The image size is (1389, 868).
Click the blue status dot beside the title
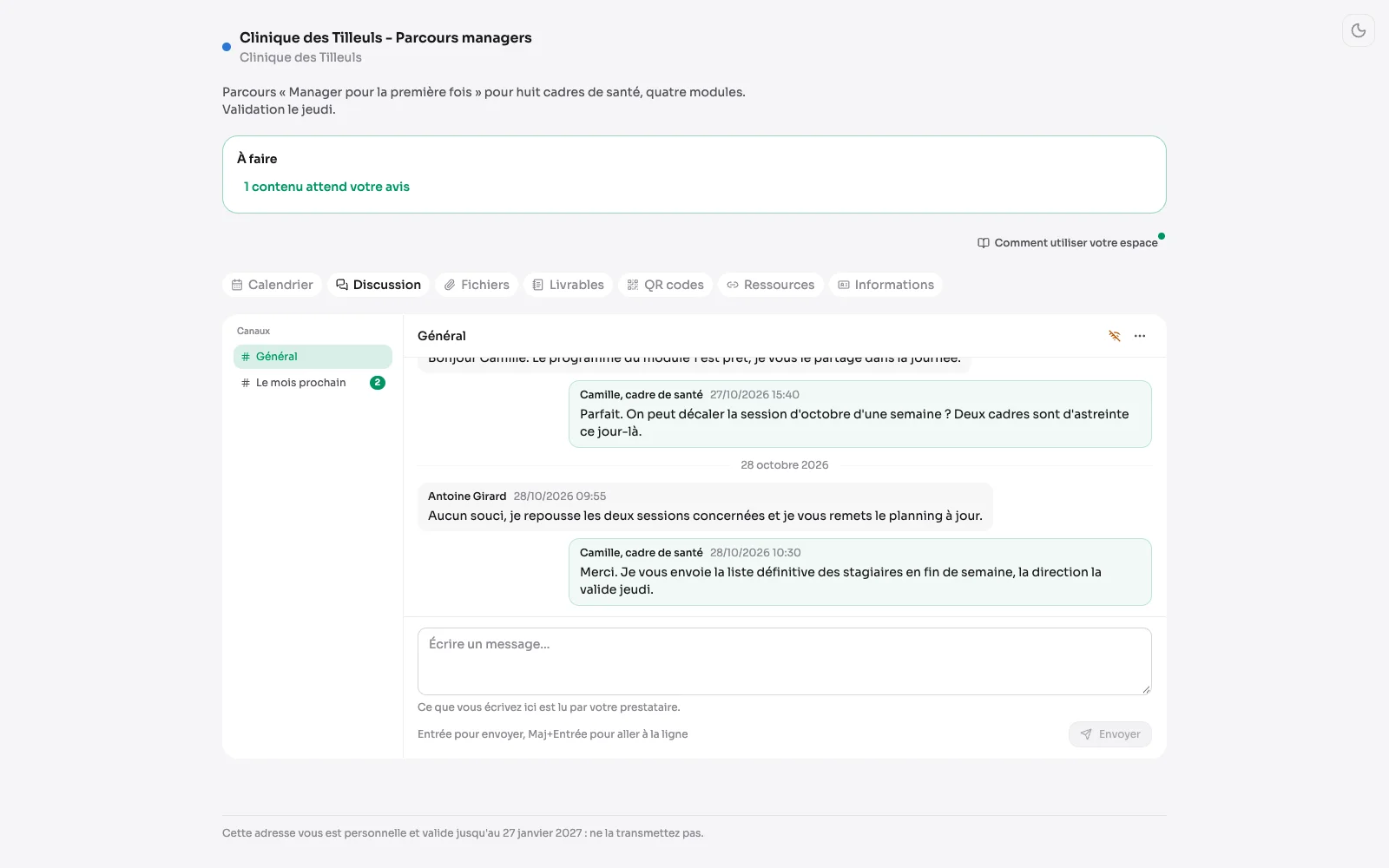227,47
